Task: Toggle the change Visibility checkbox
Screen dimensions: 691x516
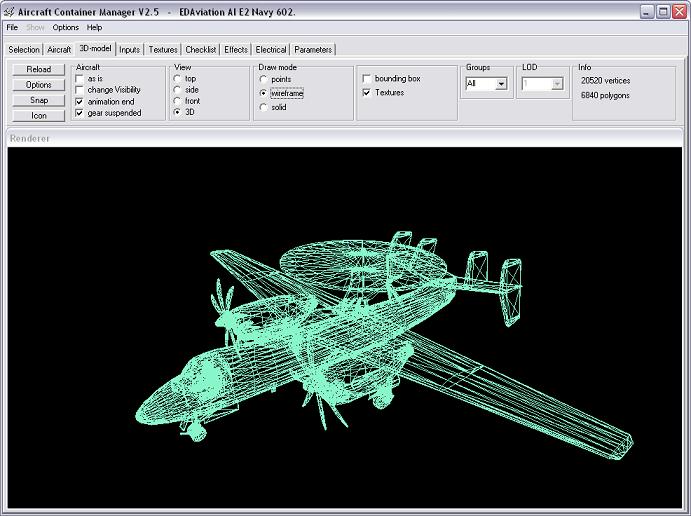Action: [80, 90]
